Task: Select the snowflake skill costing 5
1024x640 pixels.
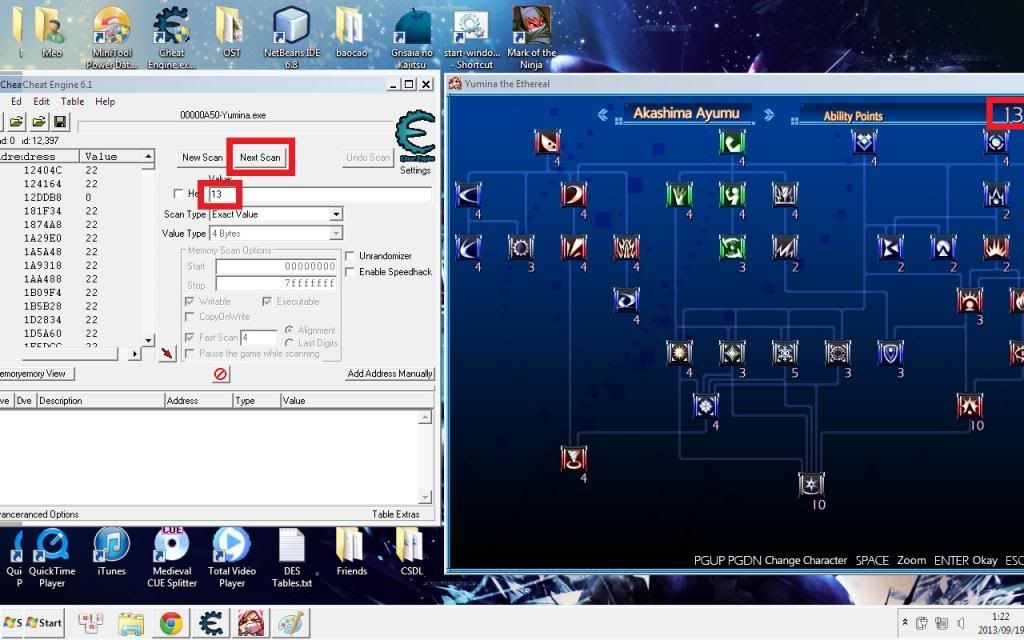Action: click(784, 353)
